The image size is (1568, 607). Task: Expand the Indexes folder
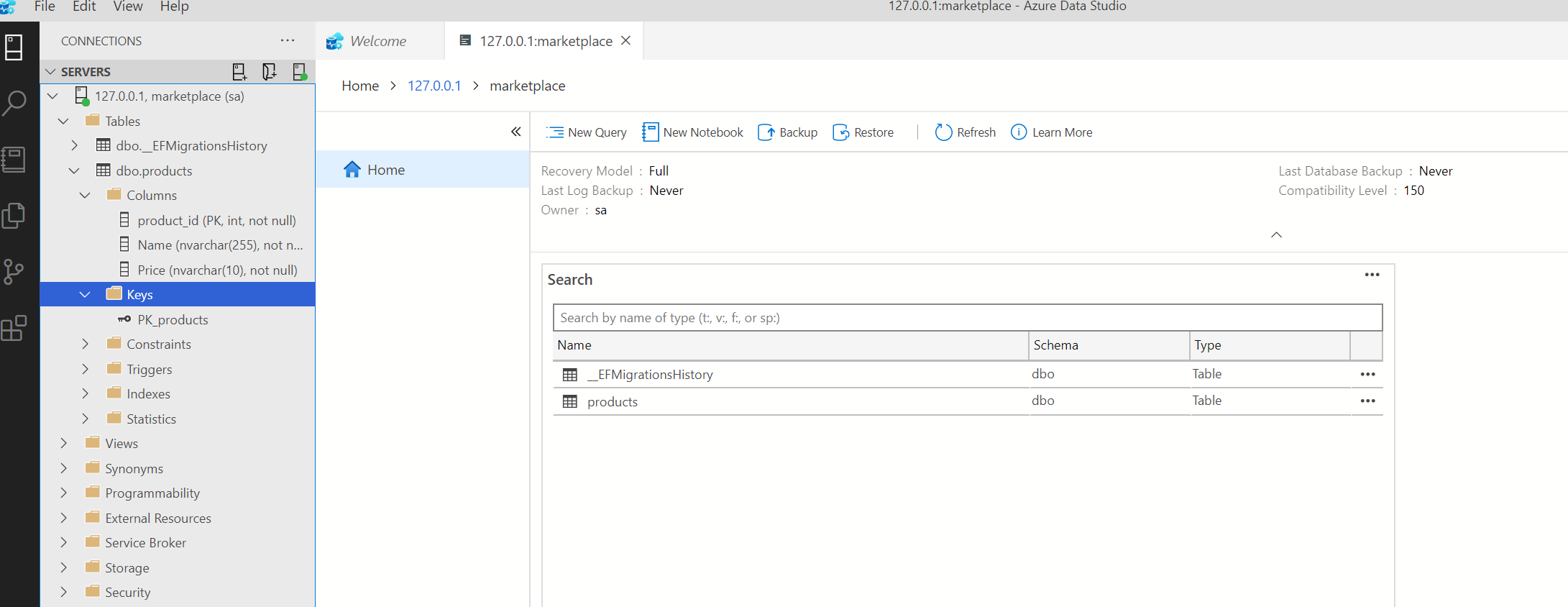point(85,393)
